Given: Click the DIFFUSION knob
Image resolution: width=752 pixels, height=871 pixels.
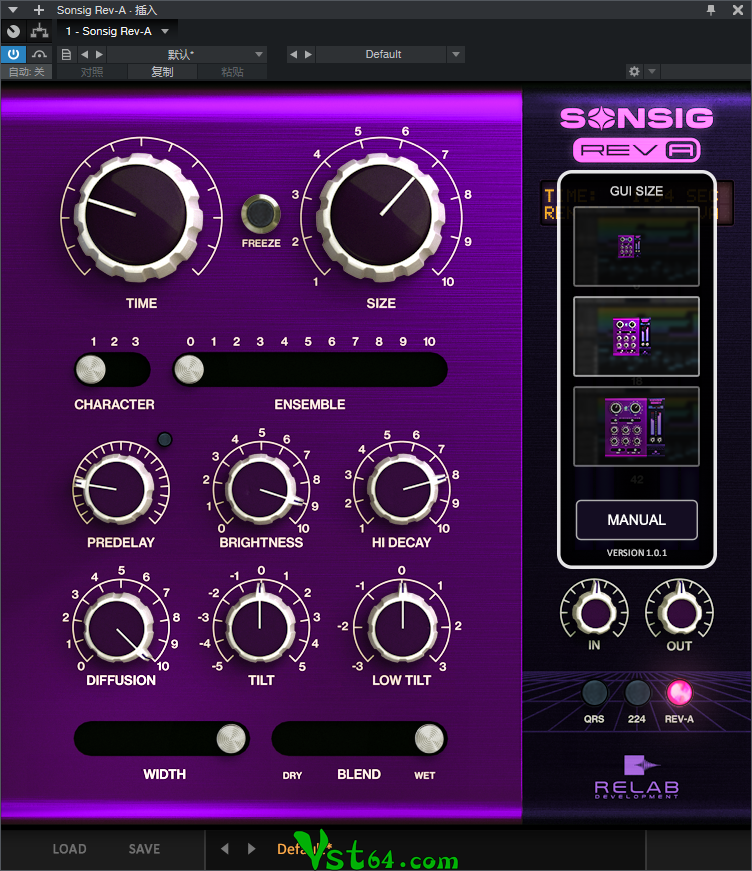Looking at the screenshot, I should pyautogui.click(x=117, y=628).
